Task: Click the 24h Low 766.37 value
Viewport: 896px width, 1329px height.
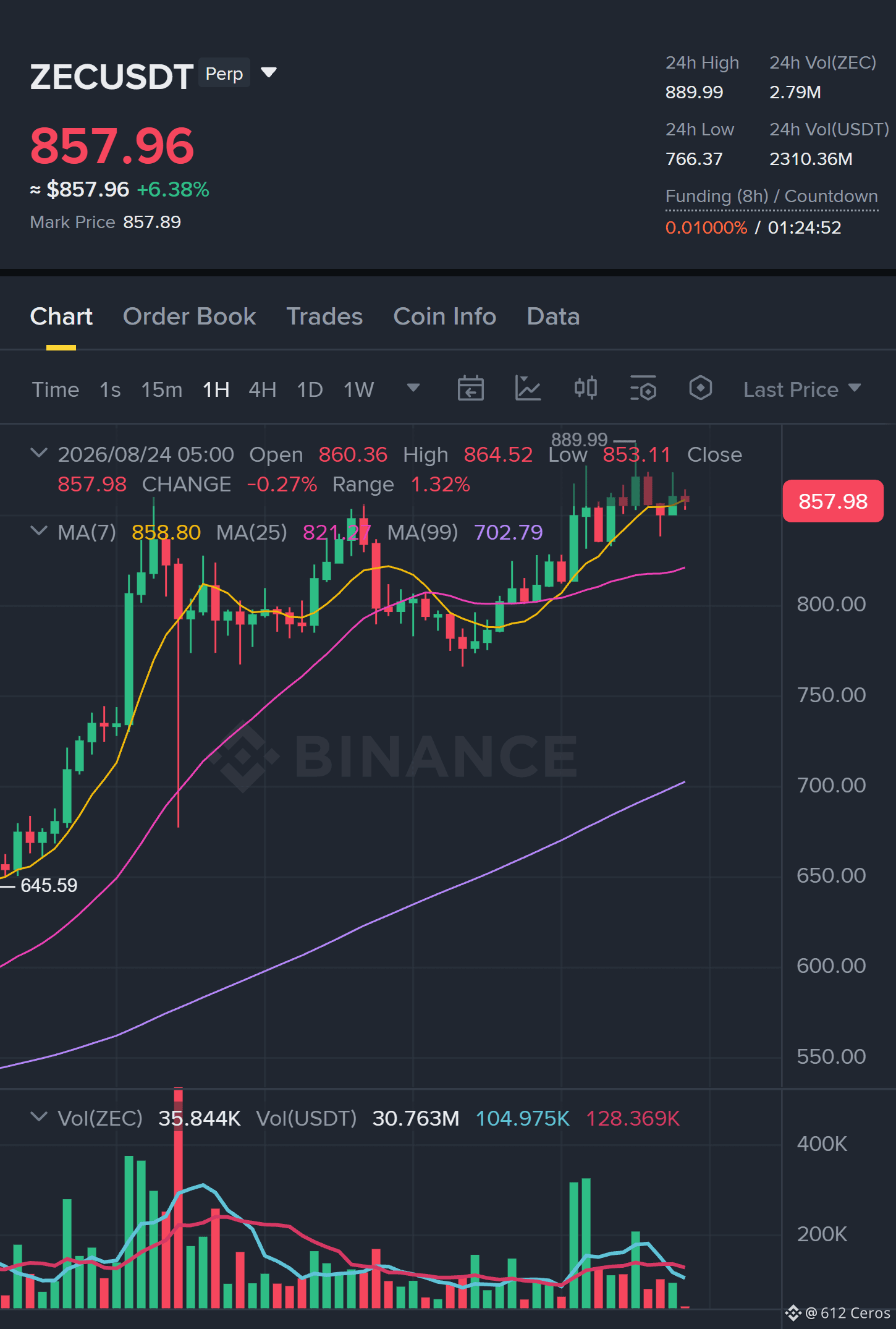Action: click(x=694, y=159)
